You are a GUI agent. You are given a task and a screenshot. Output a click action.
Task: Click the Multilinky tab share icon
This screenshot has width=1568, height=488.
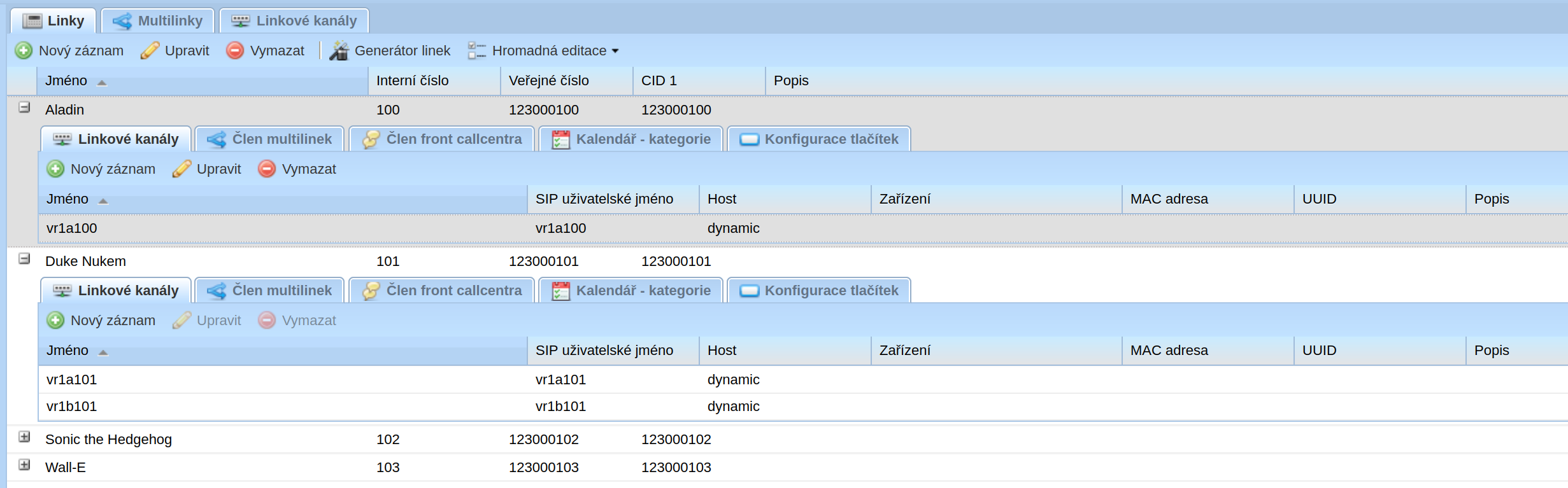[122, 21]
